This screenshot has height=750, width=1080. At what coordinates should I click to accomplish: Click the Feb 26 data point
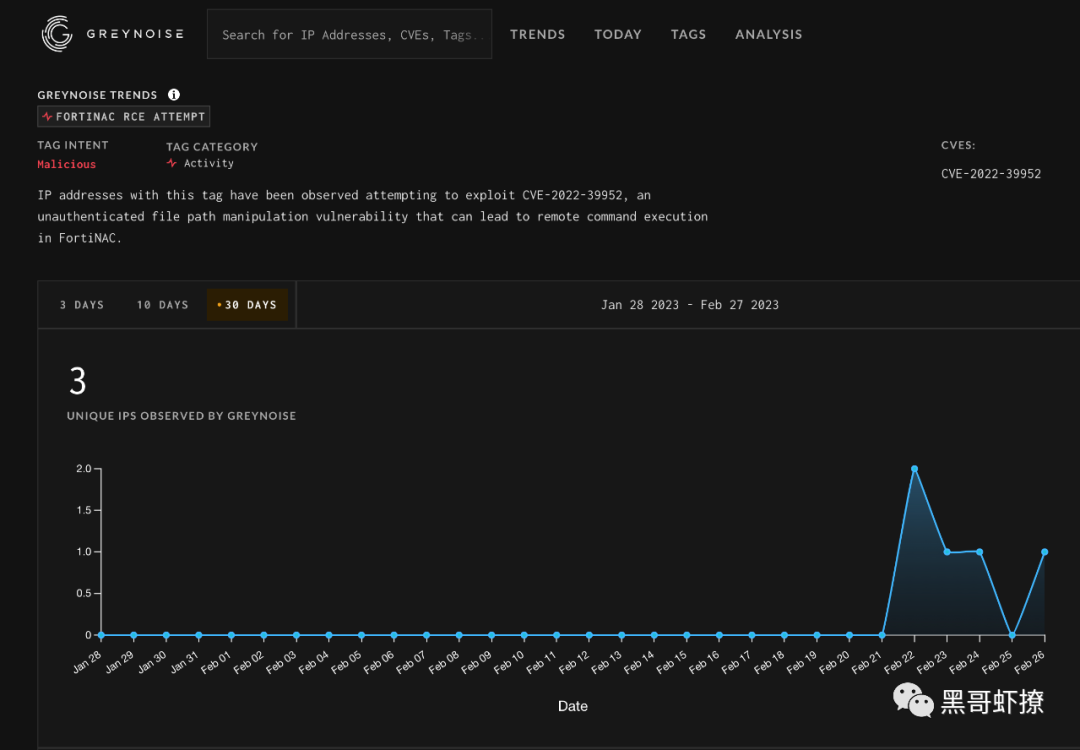[x=1044, y=552]
